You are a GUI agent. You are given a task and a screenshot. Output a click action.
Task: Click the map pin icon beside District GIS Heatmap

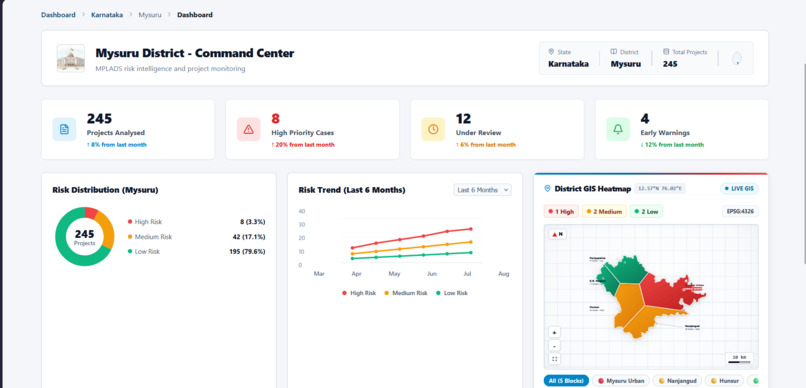[x=547, y=189]
